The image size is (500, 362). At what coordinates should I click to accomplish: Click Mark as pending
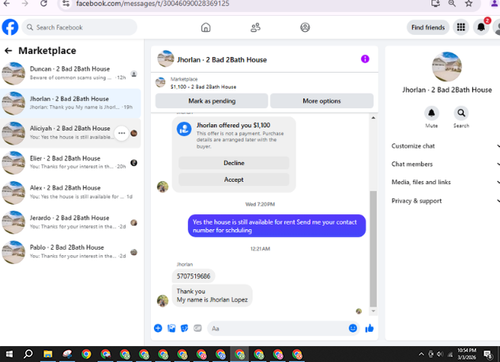212,101
